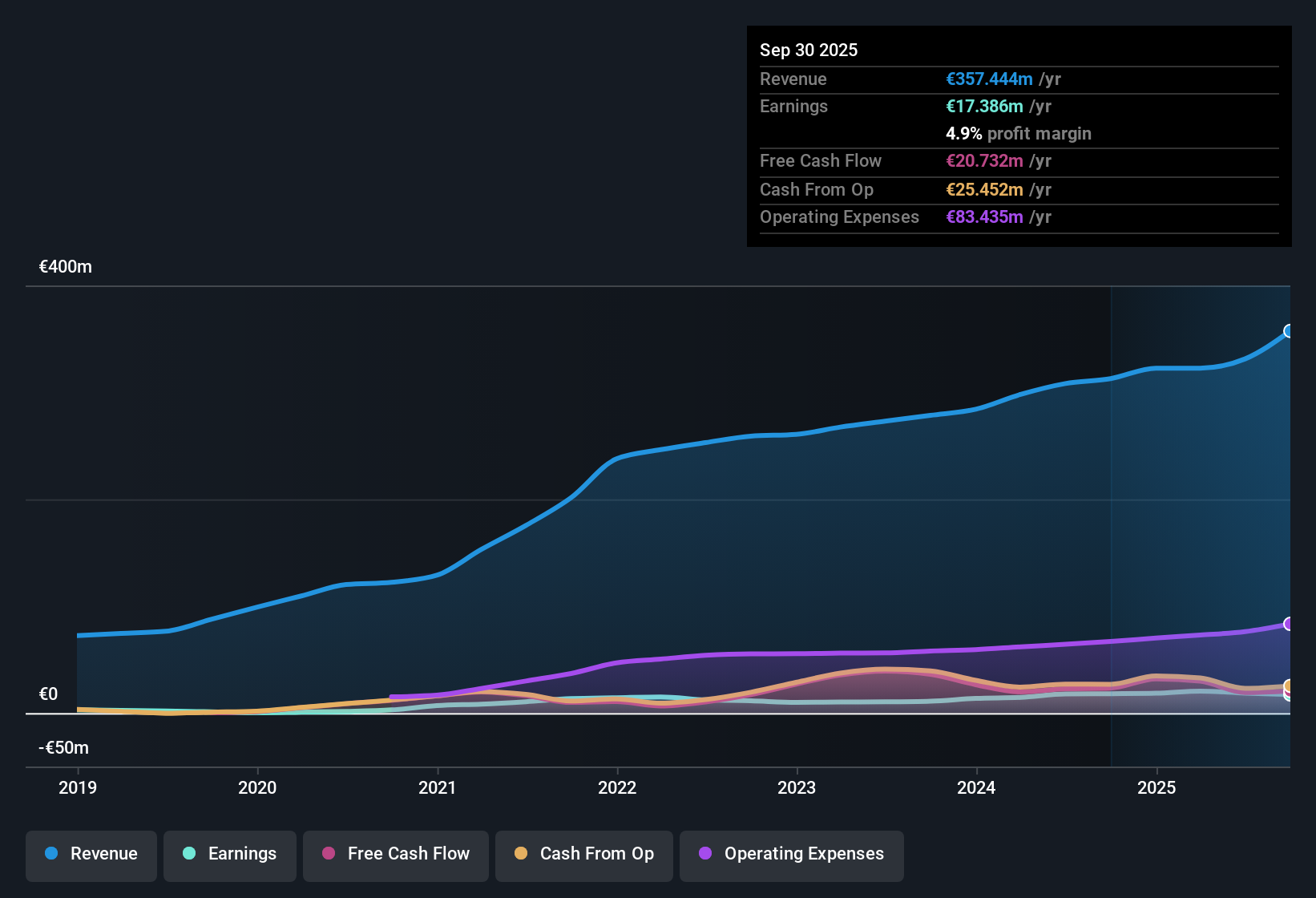
Task: Click the €17.386m Earnings value in tooltip
Action: click(x=984, y=106)
